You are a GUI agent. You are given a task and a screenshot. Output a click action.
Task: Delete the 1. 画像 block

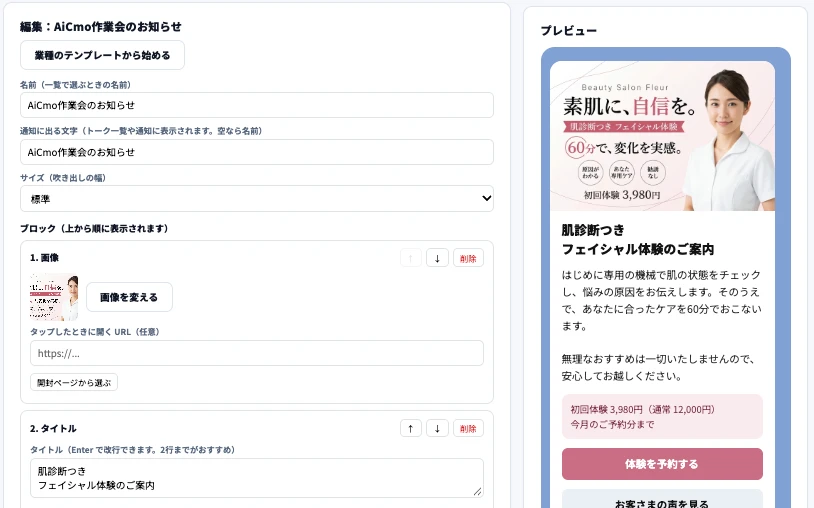click(x=468, y=258)
